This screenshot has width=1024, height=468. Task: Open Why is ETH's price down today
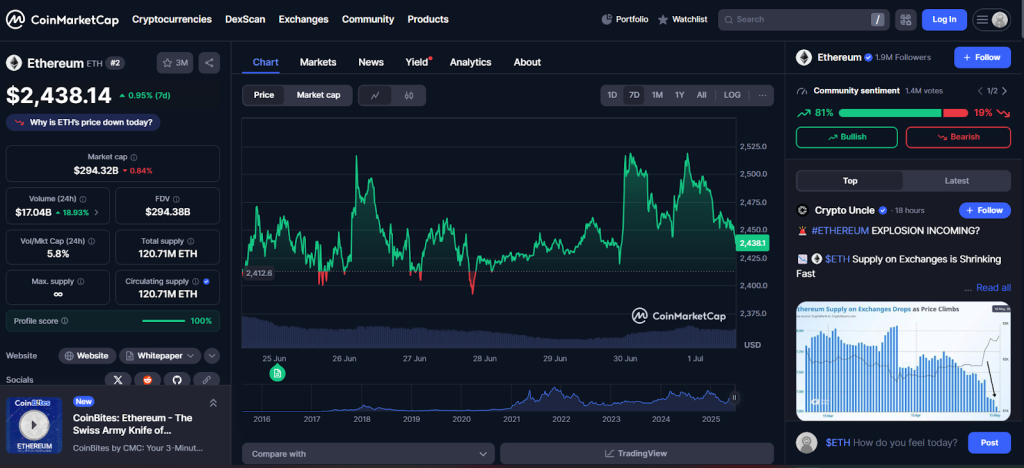tap(83, 122)
